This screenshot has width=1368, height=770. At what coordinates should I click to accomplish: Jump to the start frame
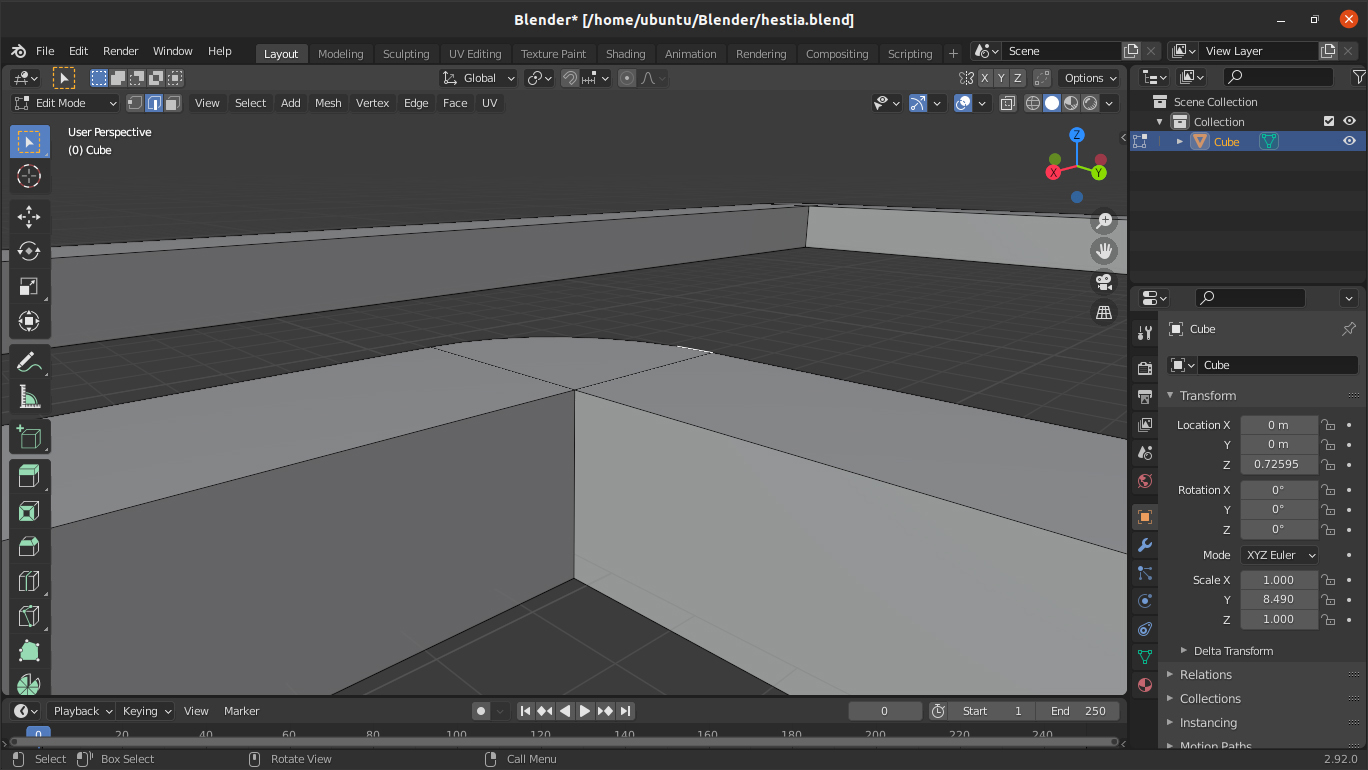coord(525,711)
